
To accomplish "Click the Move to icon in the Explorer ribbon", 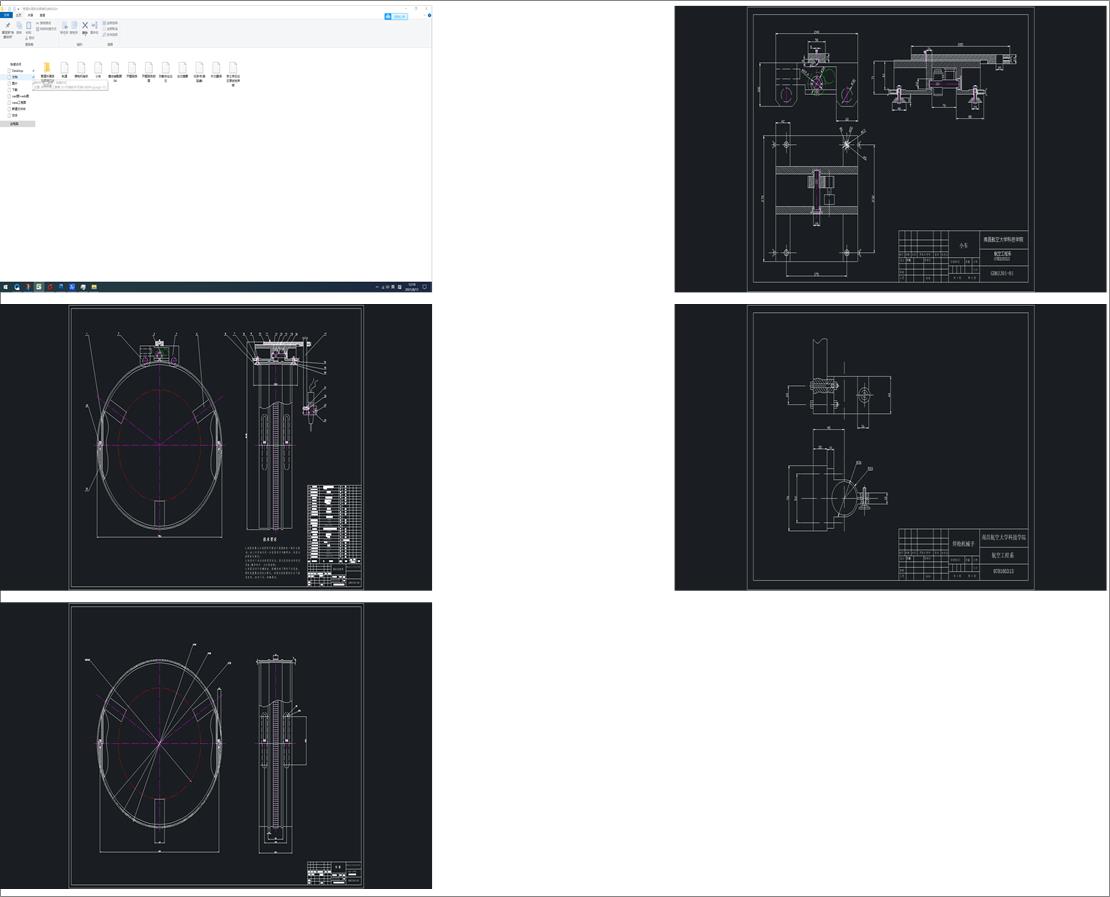I will [64, 25].
